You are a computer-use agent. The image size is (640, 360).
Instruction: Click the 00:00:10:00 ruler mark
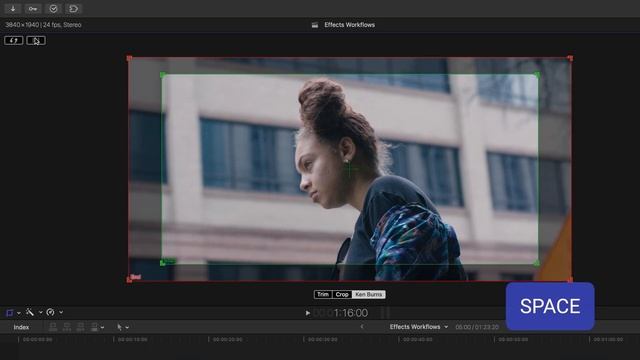point(132,339)
